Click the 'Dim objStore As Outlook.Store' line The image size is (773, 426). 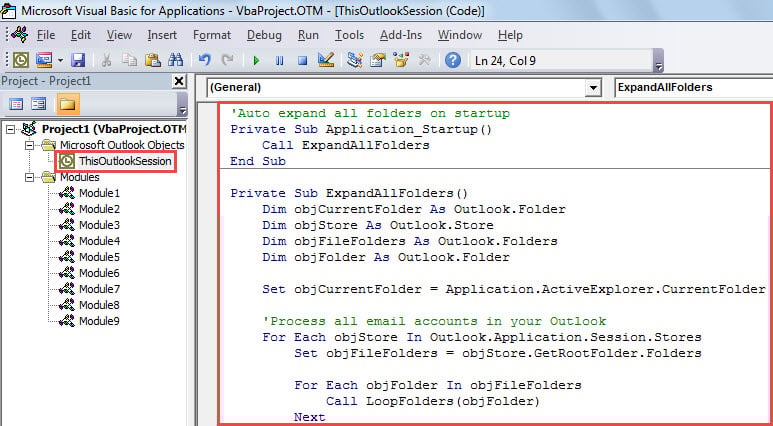point(378,225)
